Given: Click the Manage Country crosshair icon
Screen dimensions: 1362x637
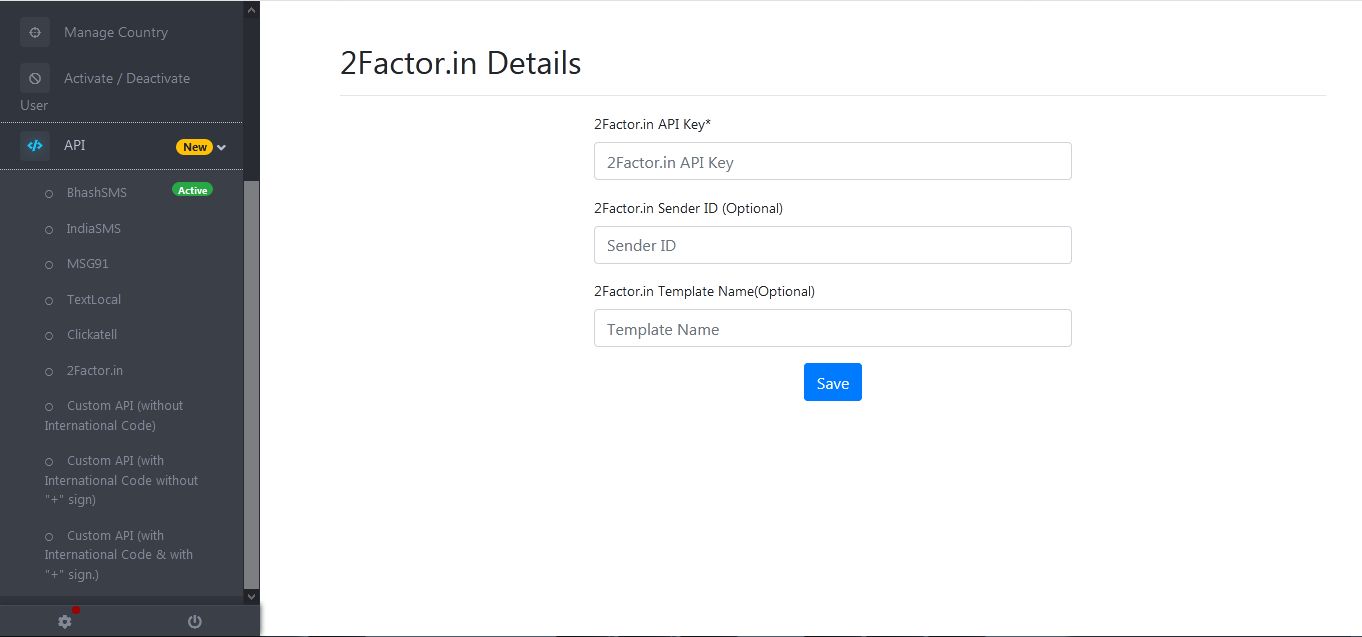Looking at the screenshot, I should [35, 32].
